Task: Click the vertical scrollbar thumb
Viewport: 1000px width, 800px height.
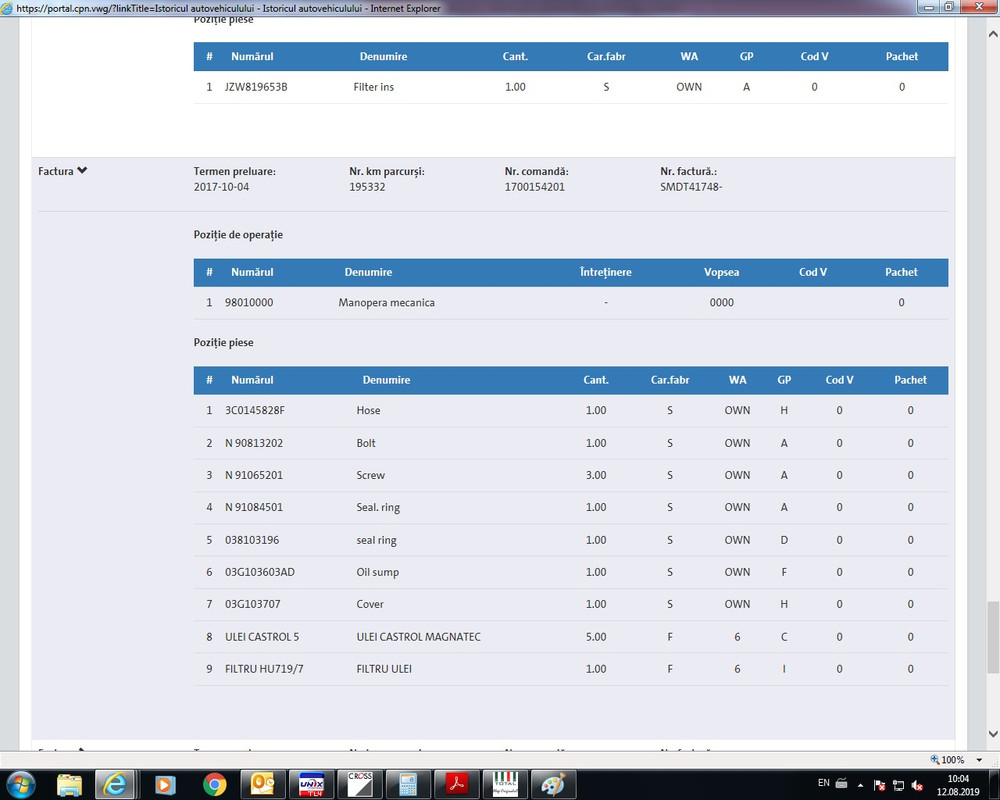Action: point(993,636)
